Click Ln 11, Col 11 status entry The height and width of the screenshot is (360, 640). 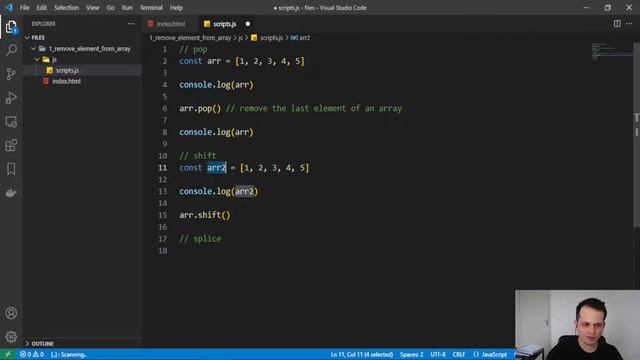(x=362, y=354)
